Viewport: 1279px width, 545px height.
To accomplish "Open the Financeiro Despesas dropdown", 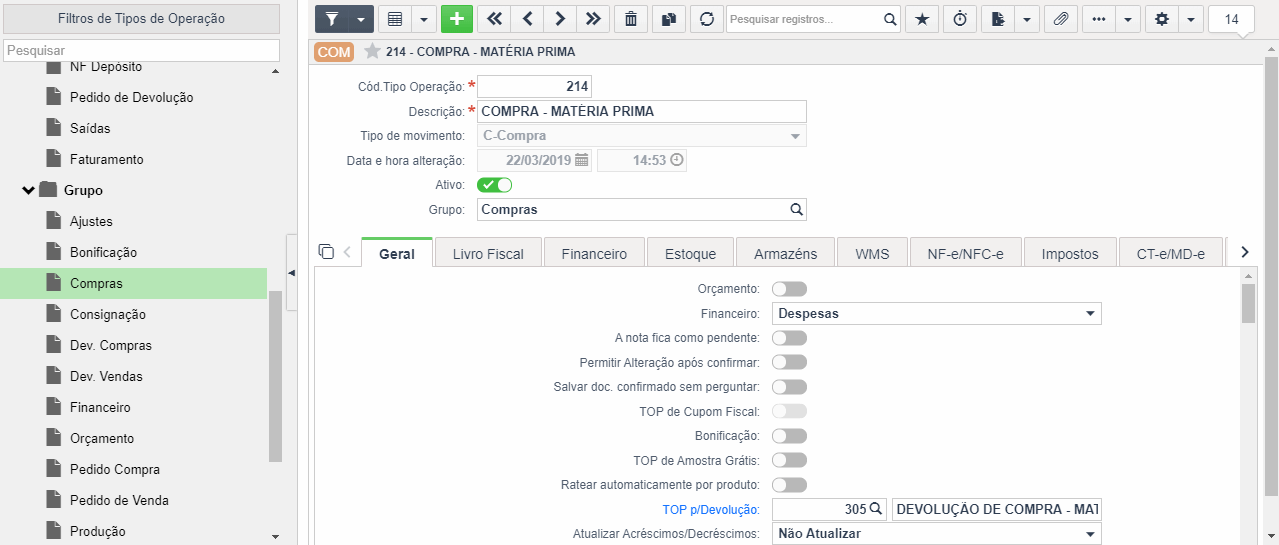I will pos(937,313).
